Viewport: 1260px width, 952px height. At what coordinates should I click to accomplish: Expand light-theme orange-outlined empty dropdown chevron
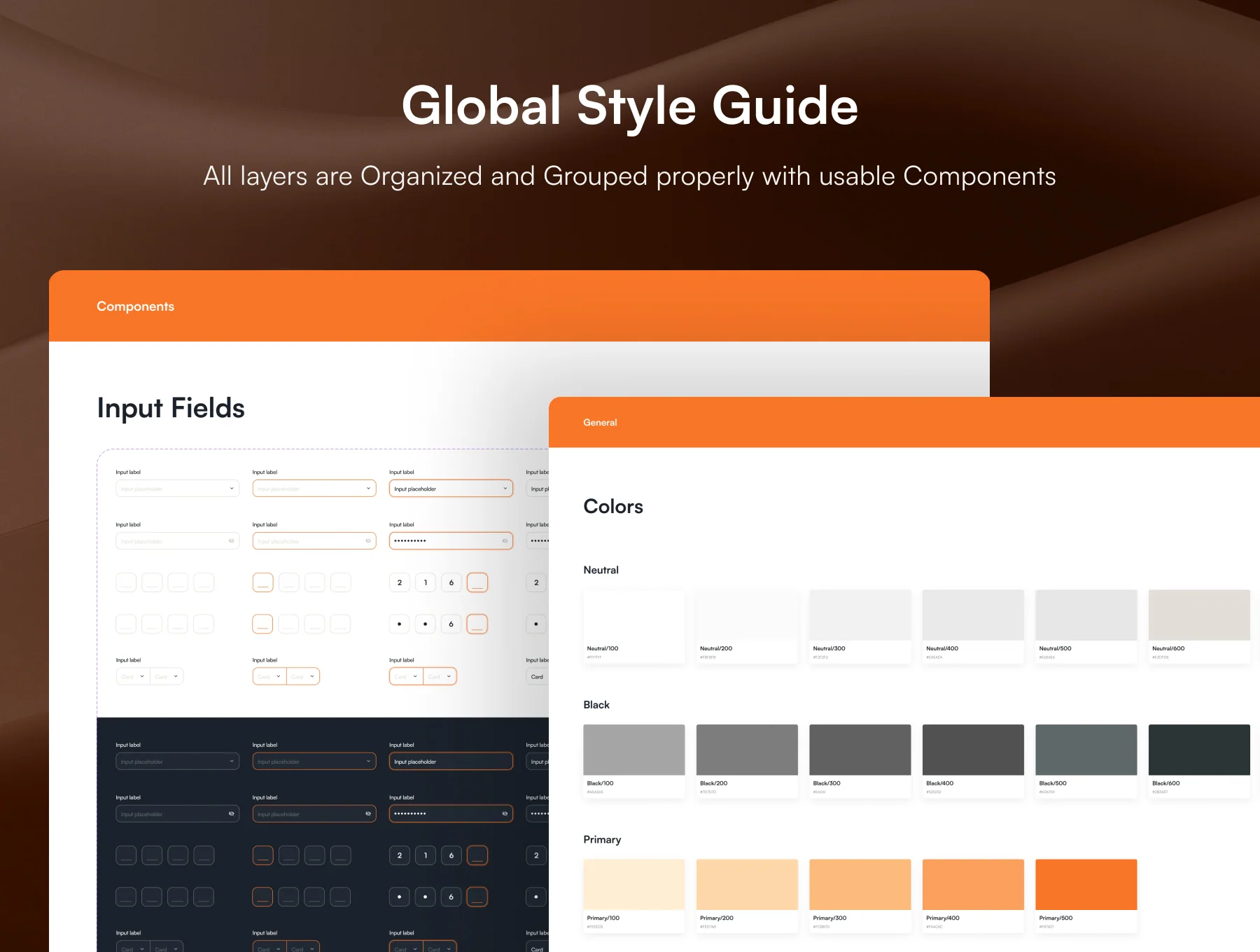coord(368,489)
